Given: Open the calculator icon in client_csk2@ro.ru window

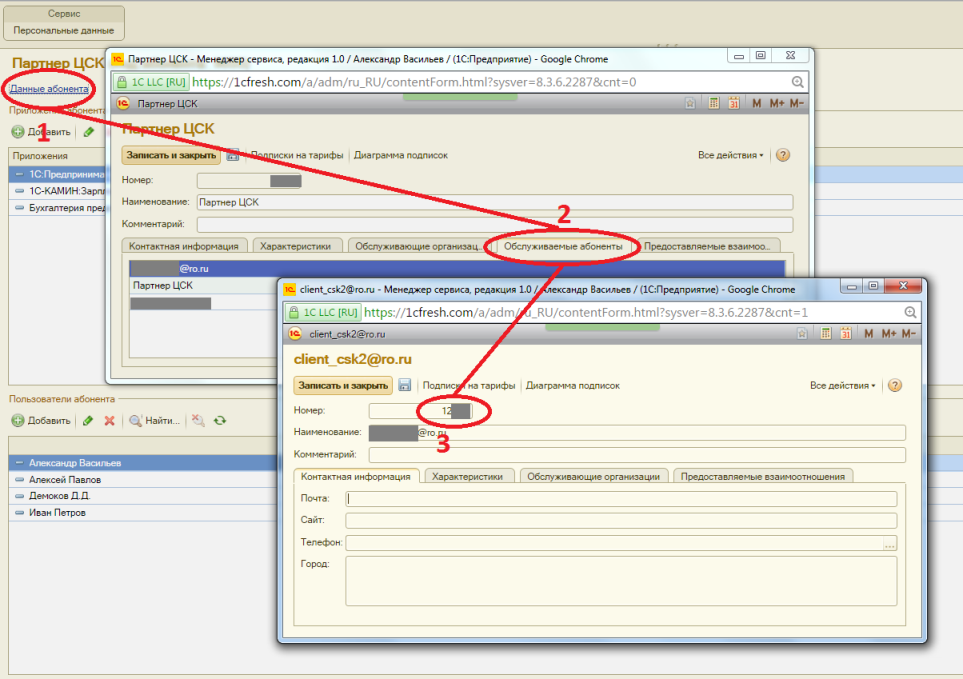Looking at the screenshot, I should point(825,333).
